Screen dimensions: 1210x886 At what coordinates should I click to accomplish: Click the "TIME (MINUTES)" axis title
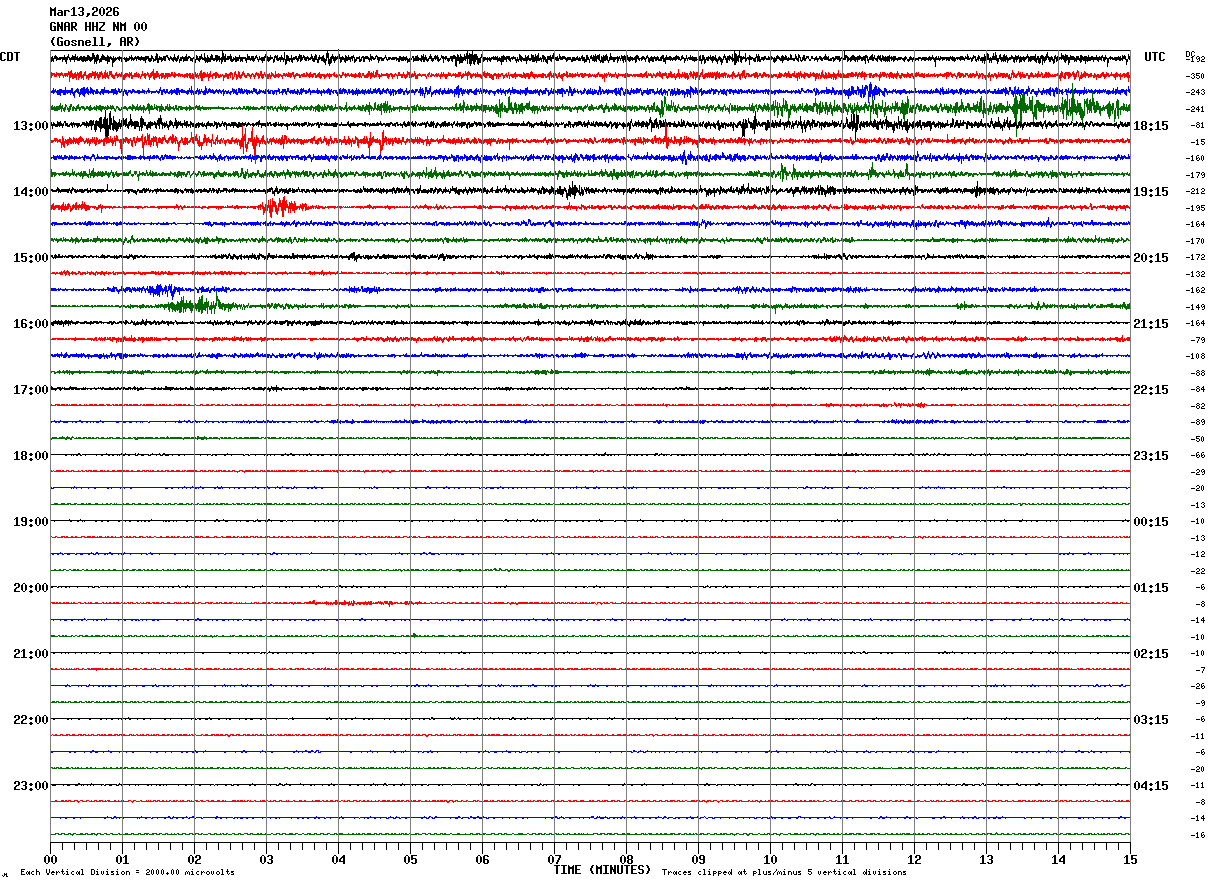click(x=602, y=870)
